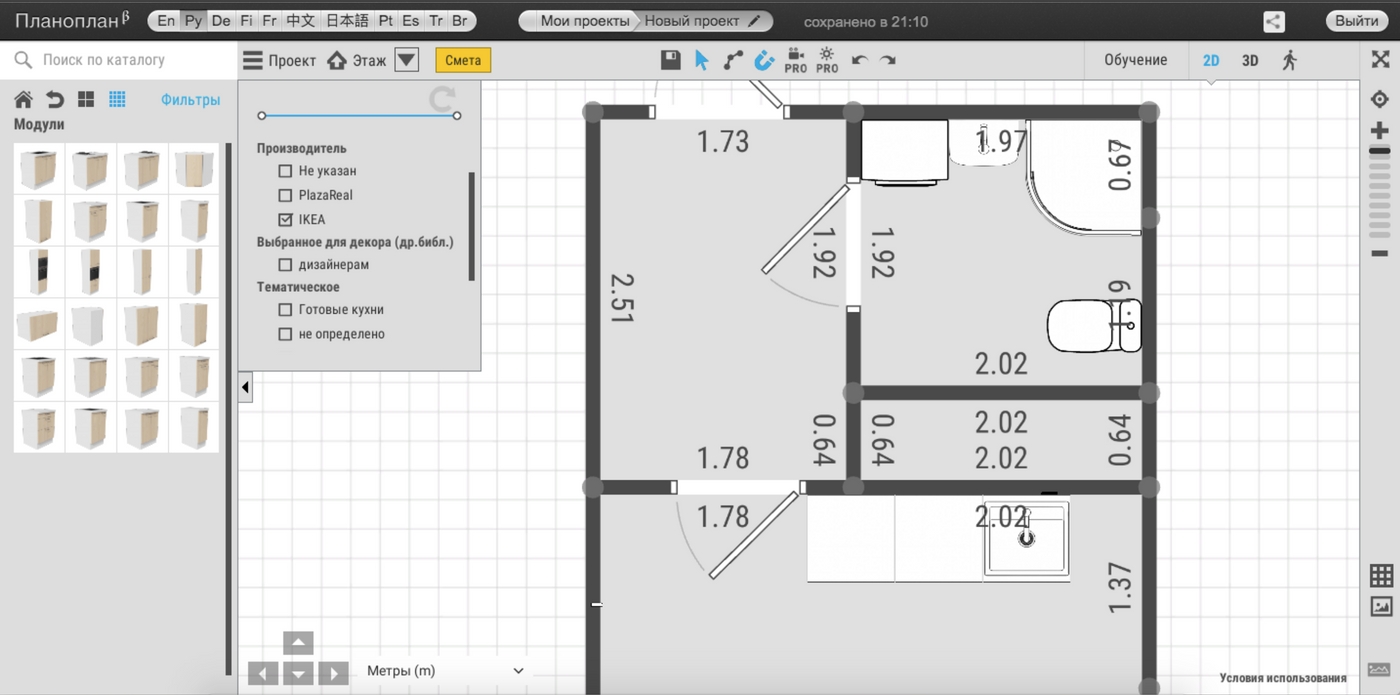
Task: Click the yellow Смета button
Action: tap(463, 60)
